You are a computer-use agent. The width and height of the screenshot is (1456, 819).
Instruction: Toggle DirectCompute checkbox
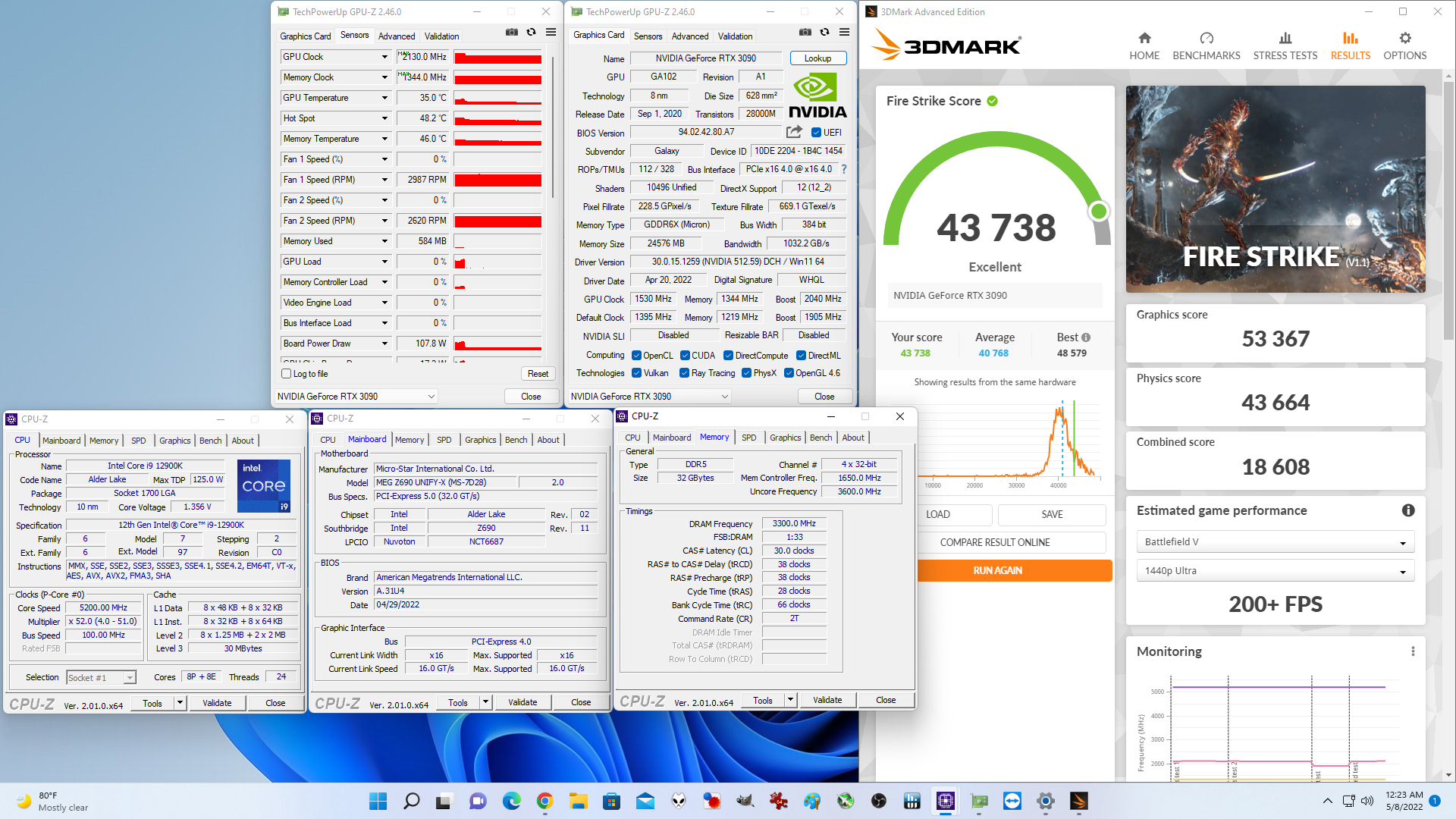pos(729,356)
